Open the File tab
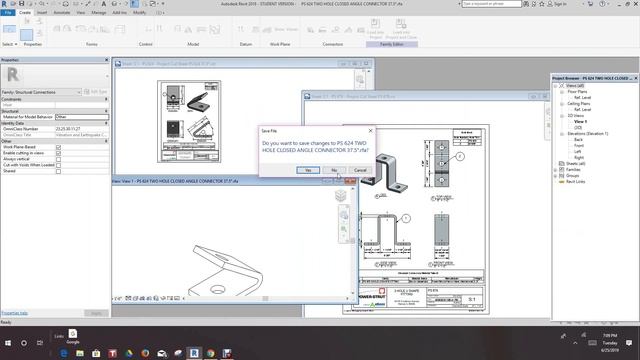 (8, 13)
